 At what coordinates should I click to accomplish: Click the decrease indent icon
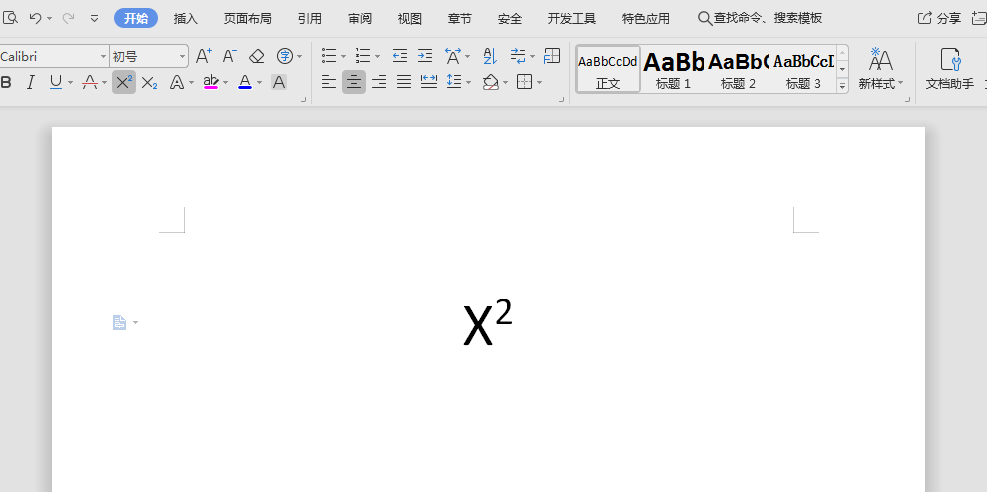400,56
